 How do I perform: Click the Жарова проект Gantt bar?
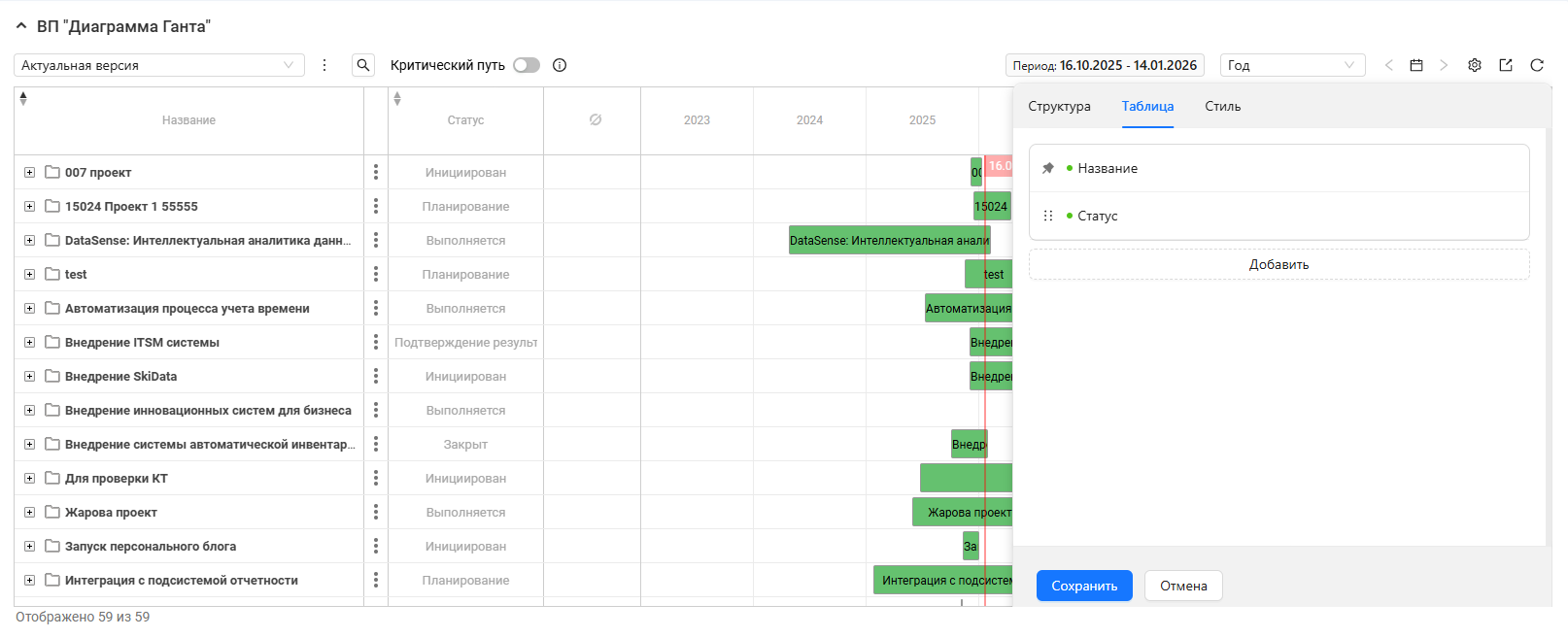tap(962, 513)
